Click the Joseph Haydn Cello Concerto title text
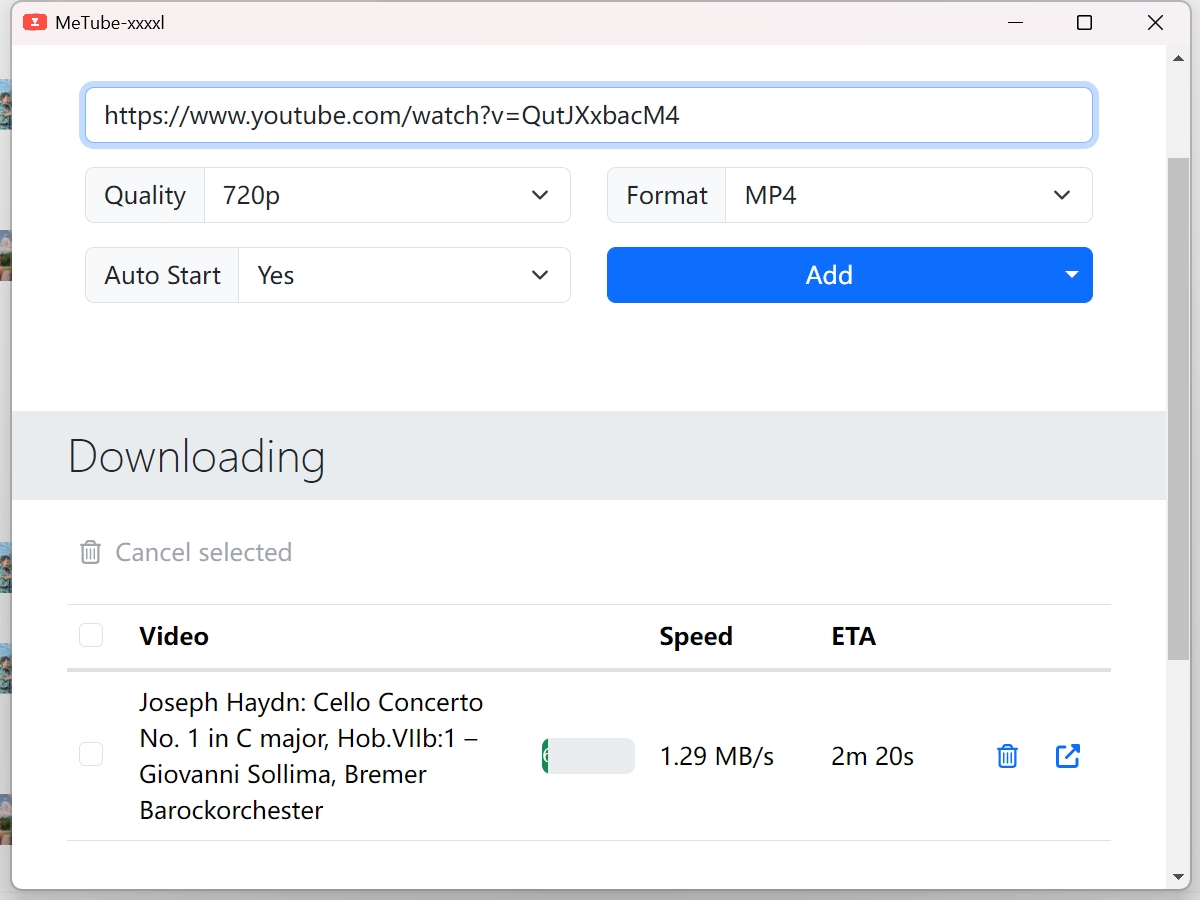 311,756
